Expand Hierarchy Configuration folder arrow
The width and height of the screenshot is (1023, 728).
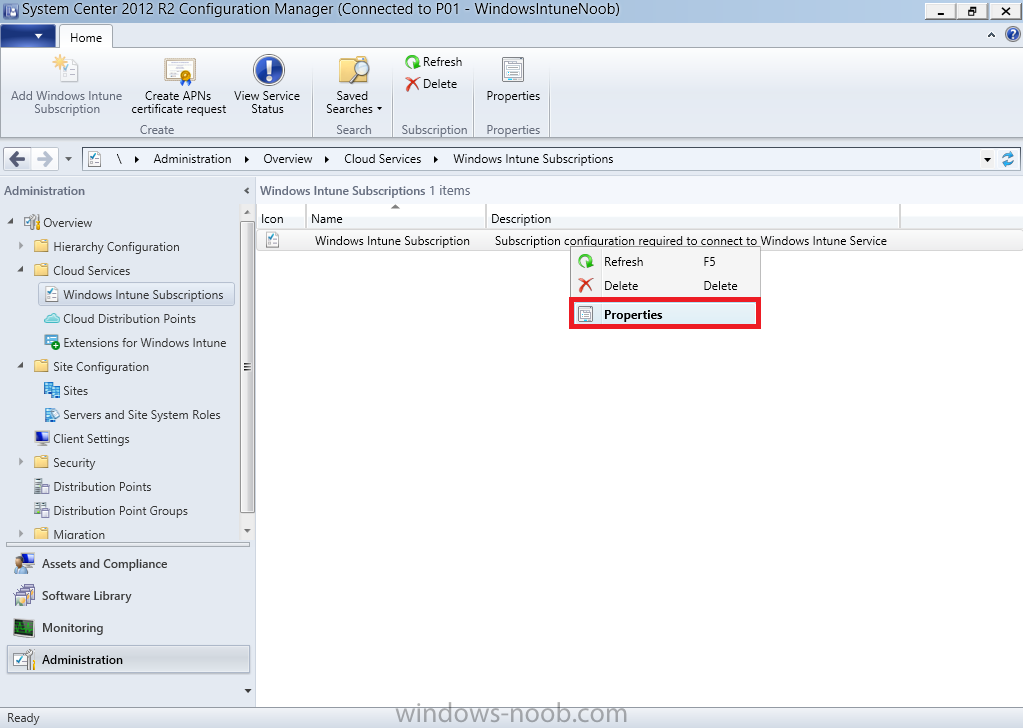pos(21,246)
